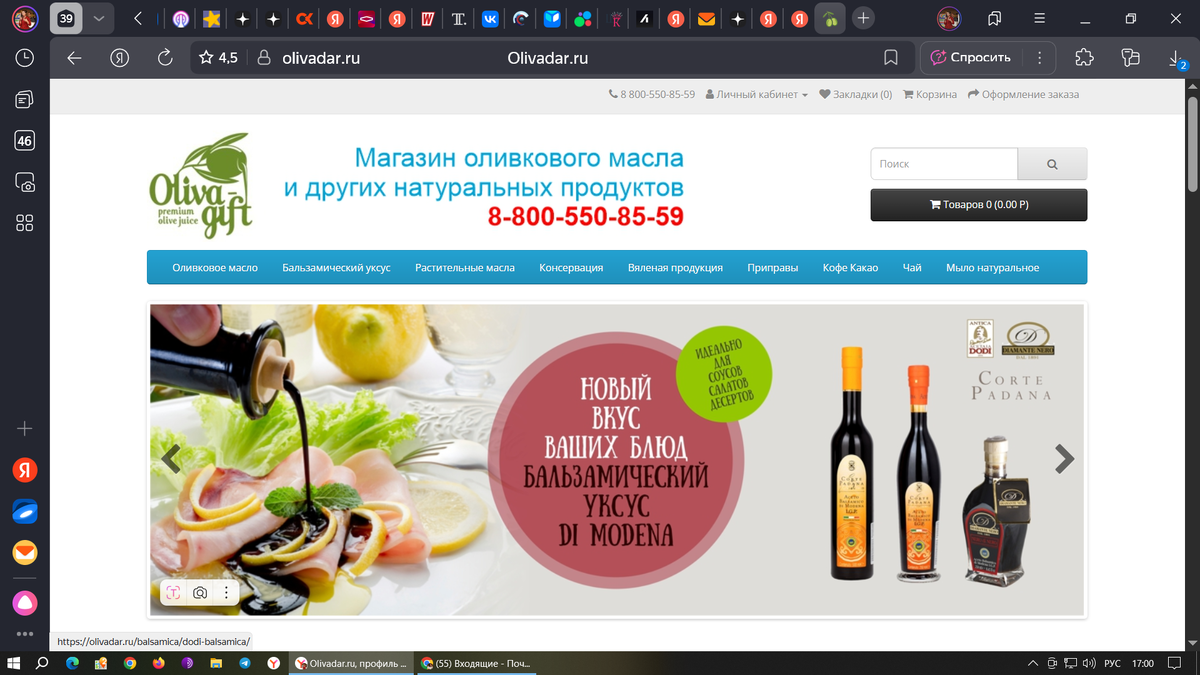The height and width of the screenshot is (675, 1200).
Task: Expand the Личный кабинет dropdown
Action: (x=757, y=94)
